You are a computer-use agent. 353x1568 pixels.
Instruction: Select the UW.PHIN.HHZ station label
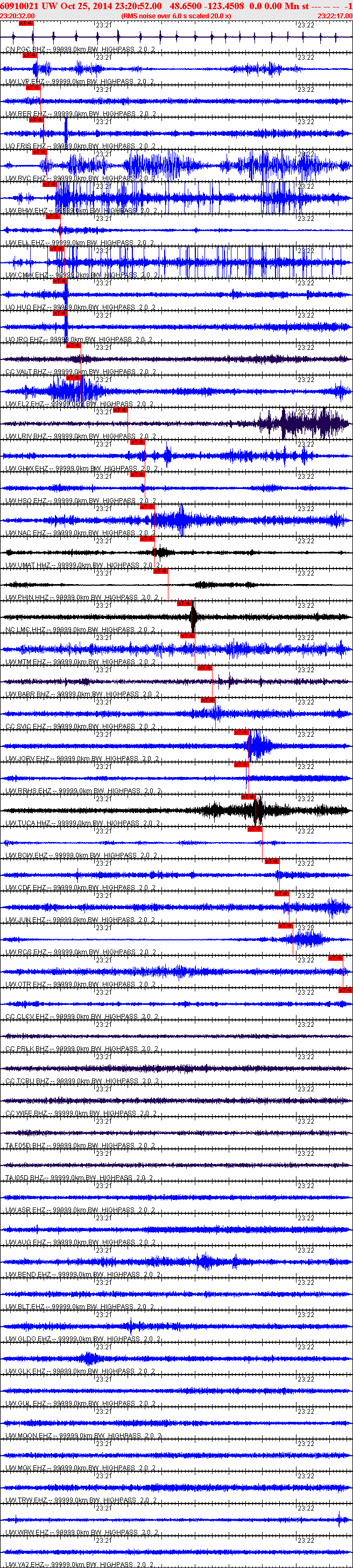[x=82, y=598]
